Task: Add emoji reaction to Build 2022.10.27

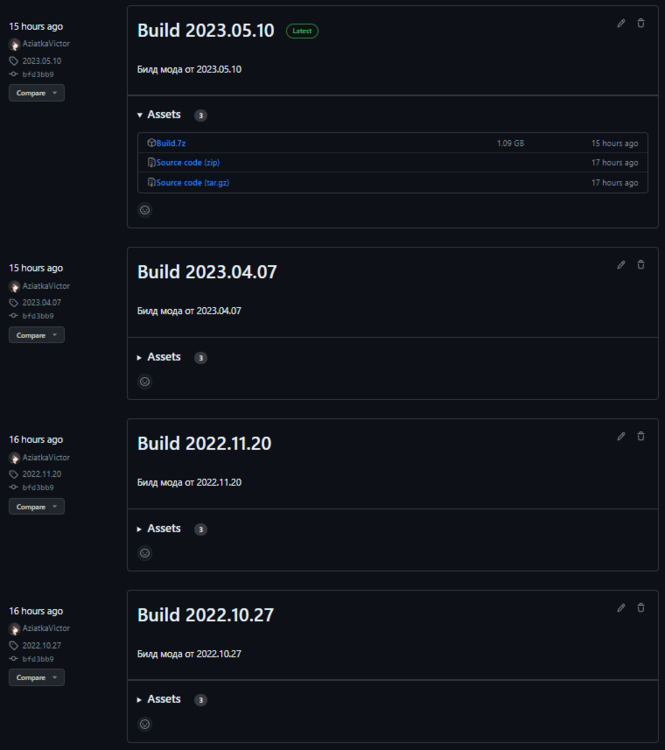Action: (145, 724)
